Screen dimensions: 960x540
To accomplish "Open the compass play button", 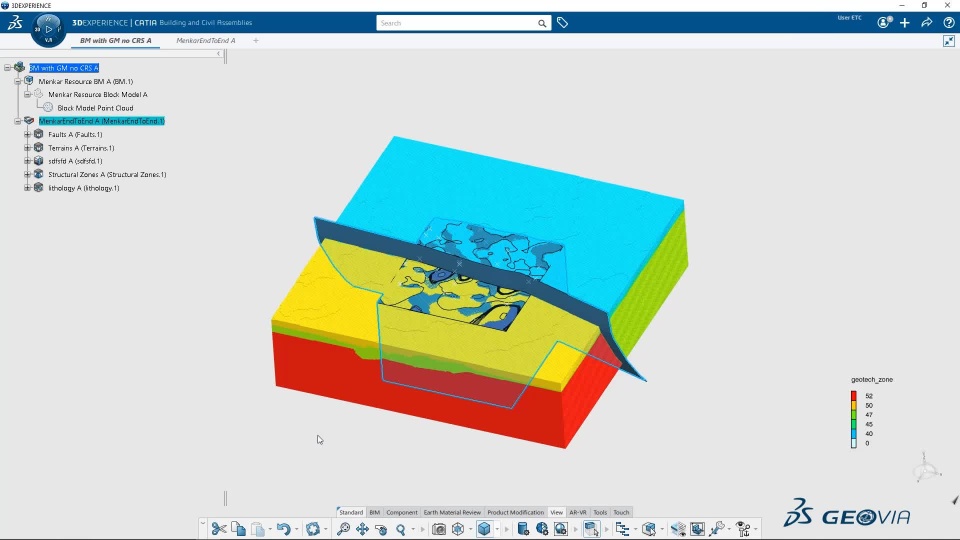I will 48,29.
